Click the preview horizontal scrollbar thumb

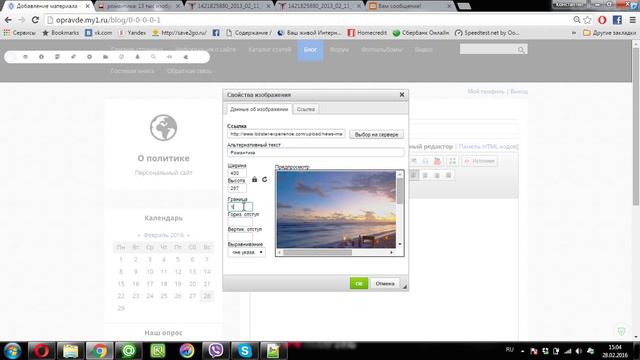point(318,253)
